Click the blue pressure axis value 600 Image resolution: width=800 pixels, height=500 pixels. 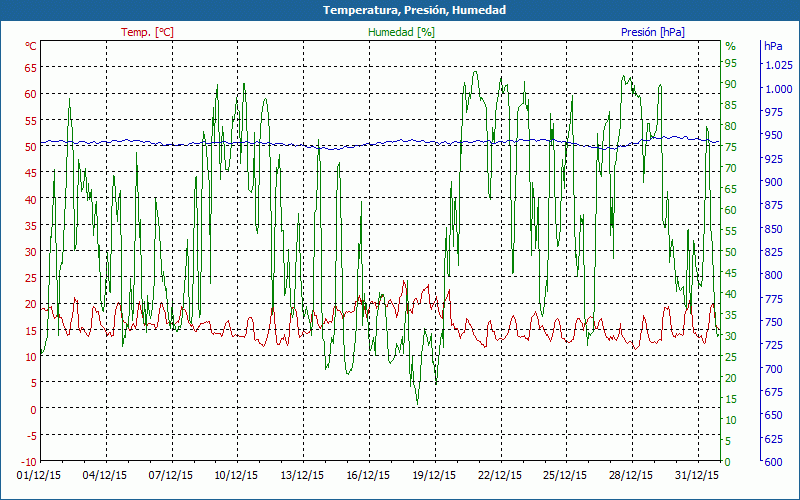click(x=773, y=462)
